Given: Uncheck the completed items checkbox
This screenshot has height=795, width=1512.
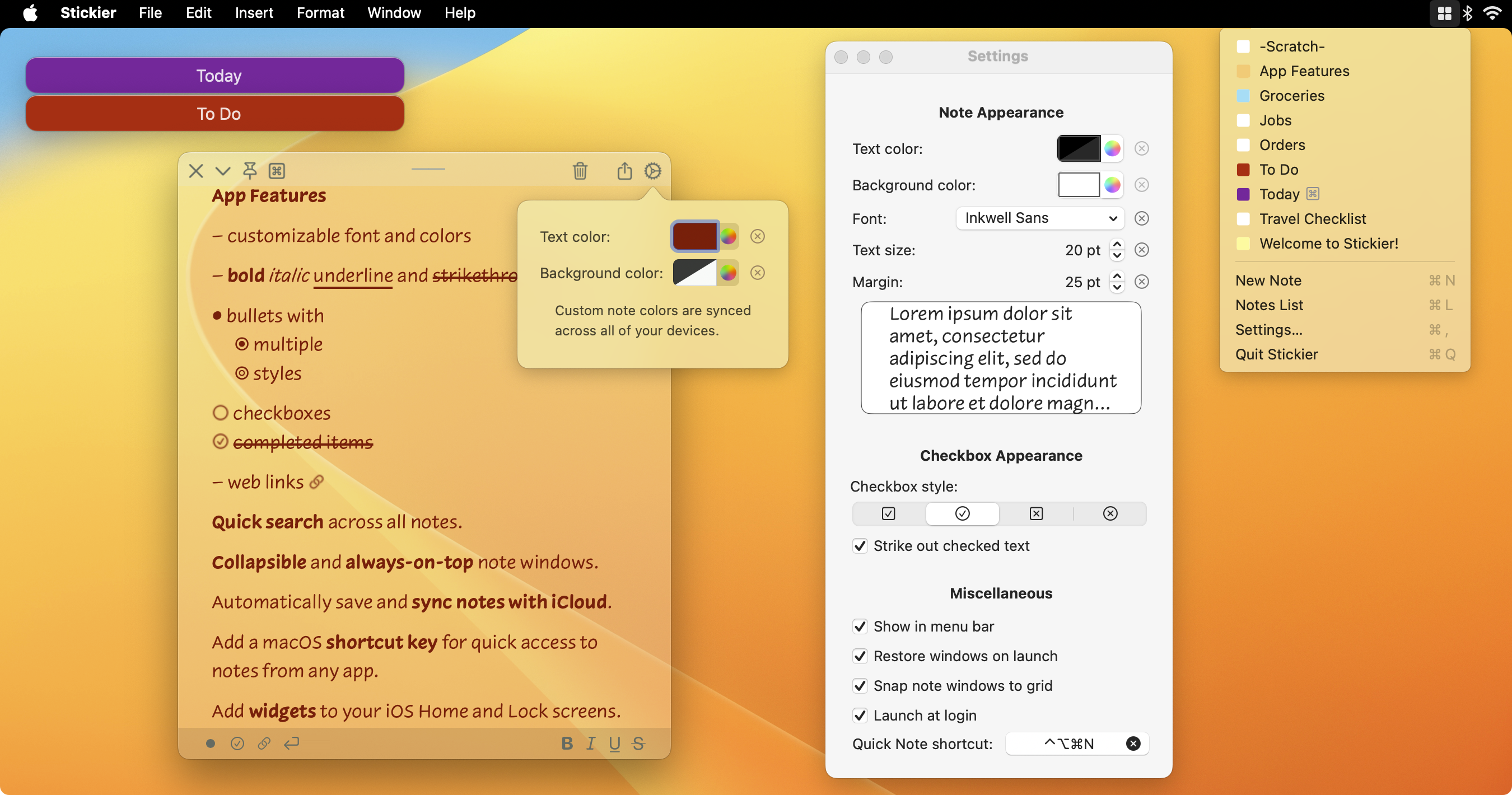Looking at the screenshot, I should pos(220,441).
